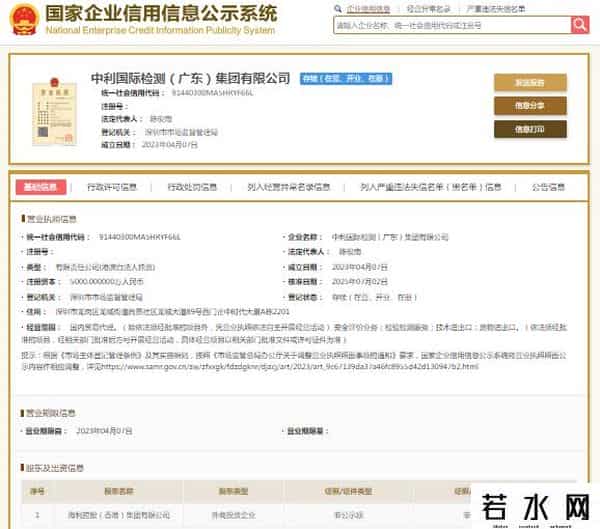Click the 营业执照信息 section header
Screen dimensions: 600x529
click(49, 217)
